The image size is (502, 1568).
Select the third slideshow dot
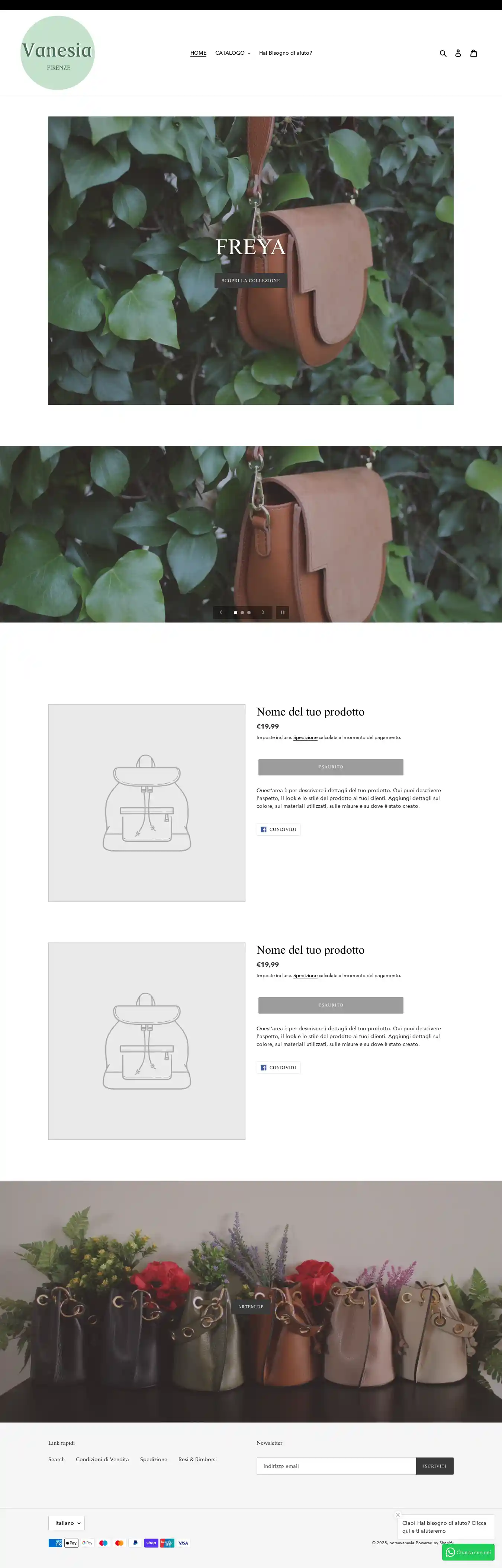point(249,612)
